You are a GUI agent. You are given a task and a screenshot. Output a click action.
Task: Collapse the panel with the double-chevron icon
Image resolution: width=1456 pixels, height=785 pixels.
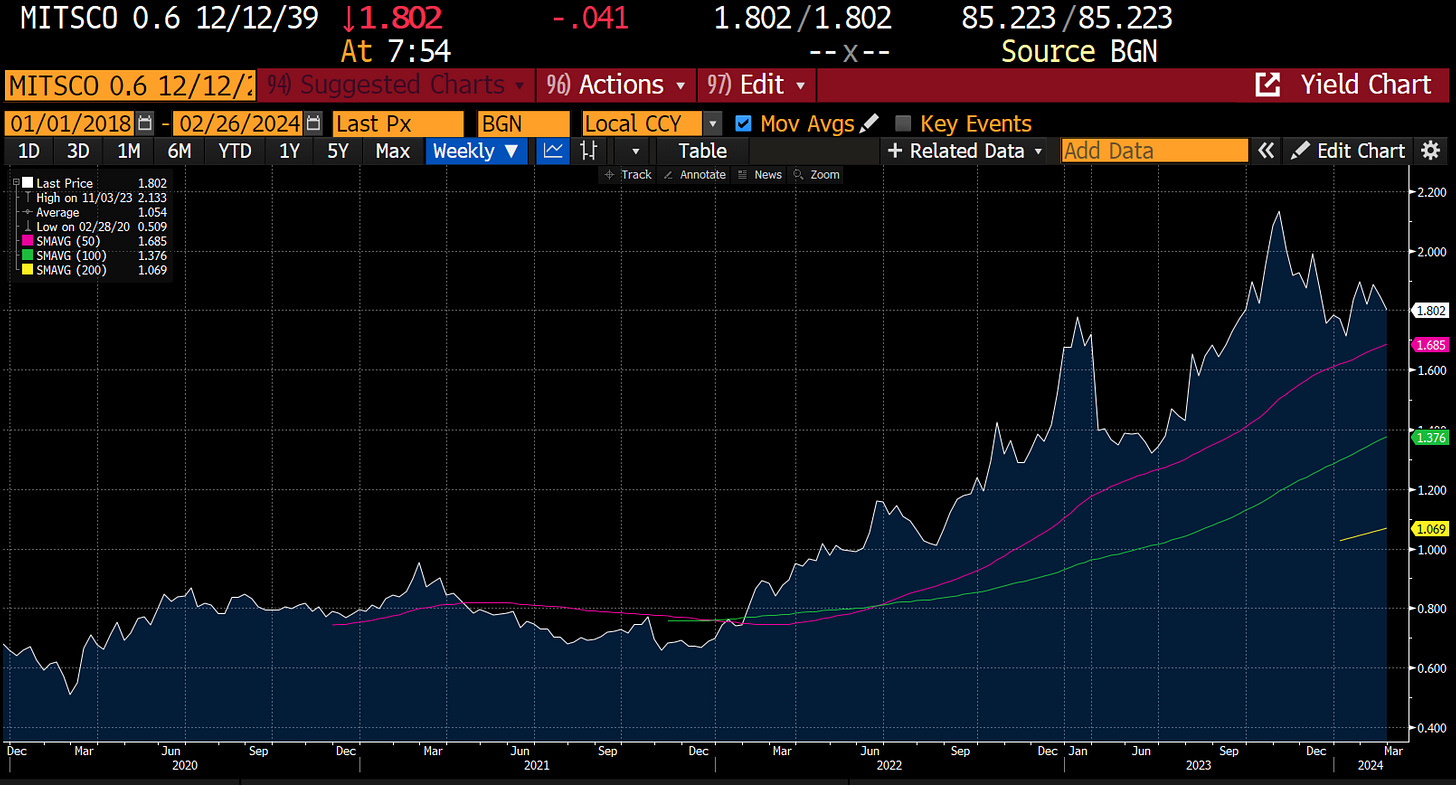1265,150
